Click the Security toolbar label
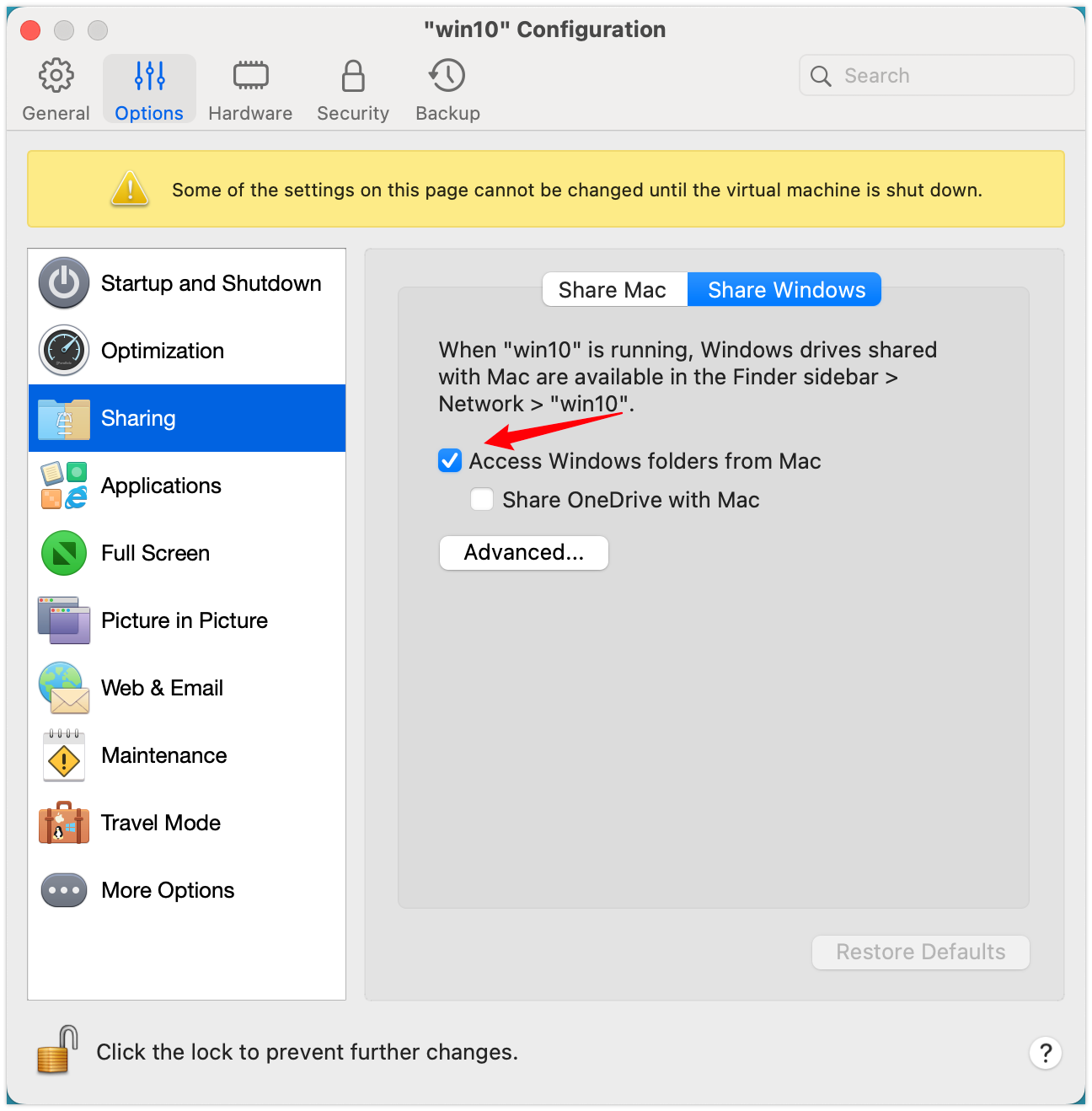The image size is (1092, 1111). [353, 114]
